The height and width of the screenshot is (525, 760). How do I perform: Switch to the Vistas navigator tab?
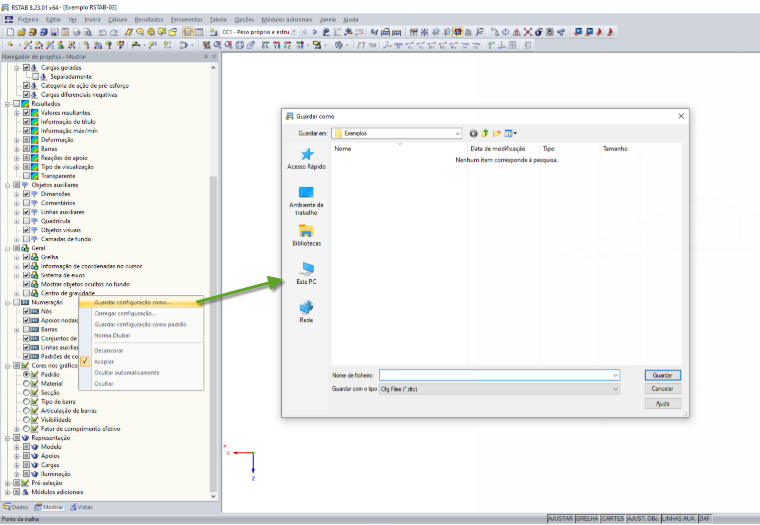pos(81,507)
